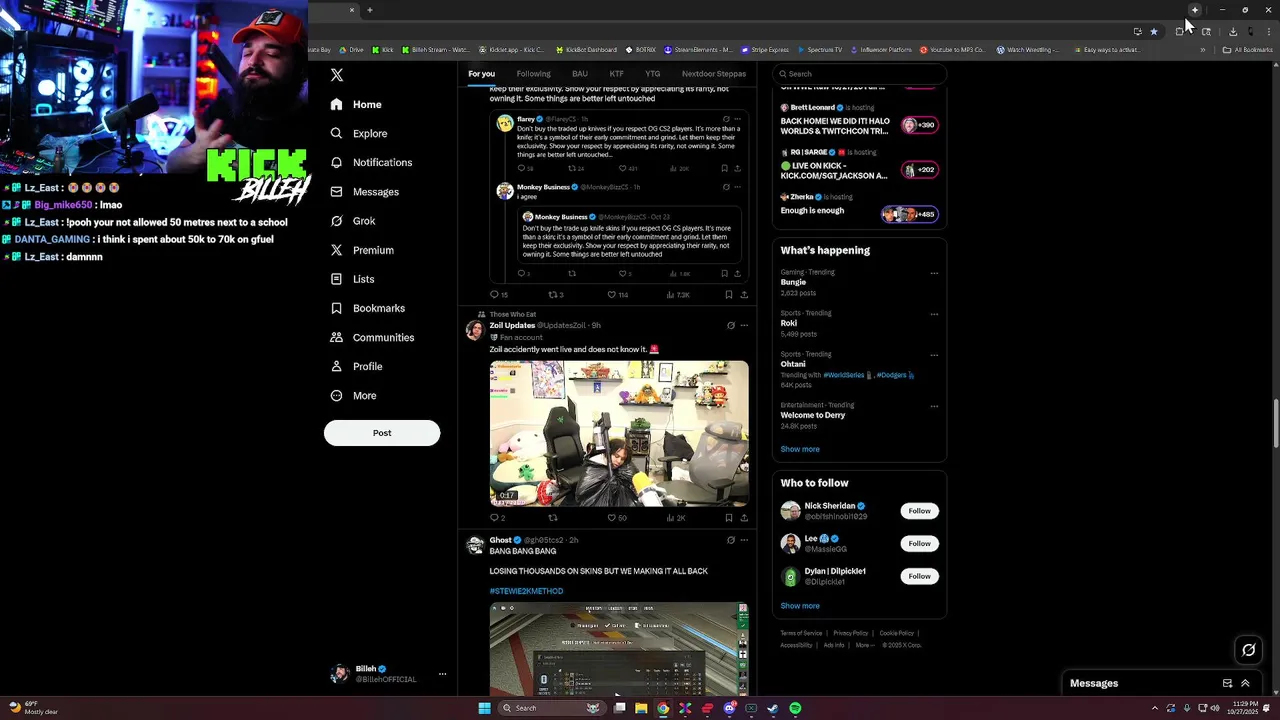Open Messages from left sidebar
Image resolution: width=1280 pixels, height=720 pixels.
tap(364, 192)
